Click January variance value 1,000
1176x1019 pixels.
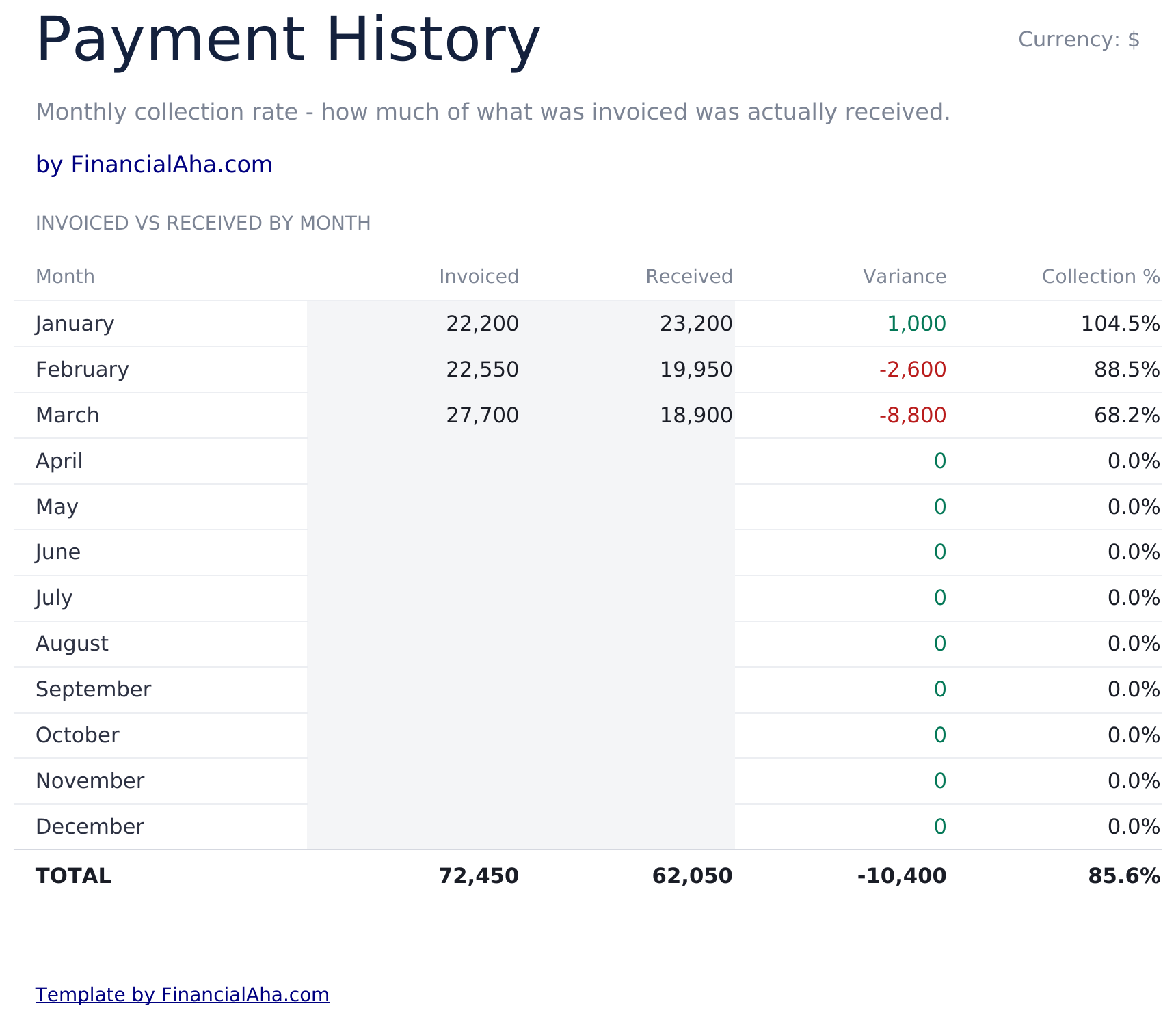(x=916, y=324)
